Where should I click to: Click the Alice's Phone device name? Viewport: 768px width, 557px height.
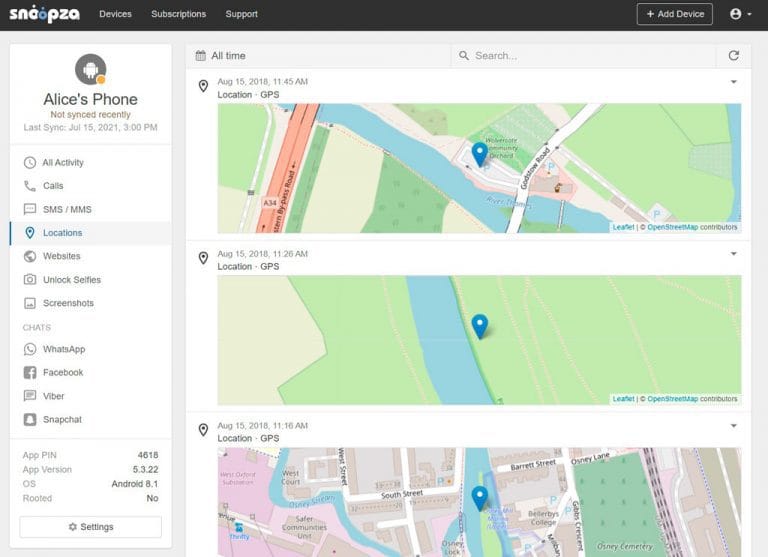tap(91, 99)
